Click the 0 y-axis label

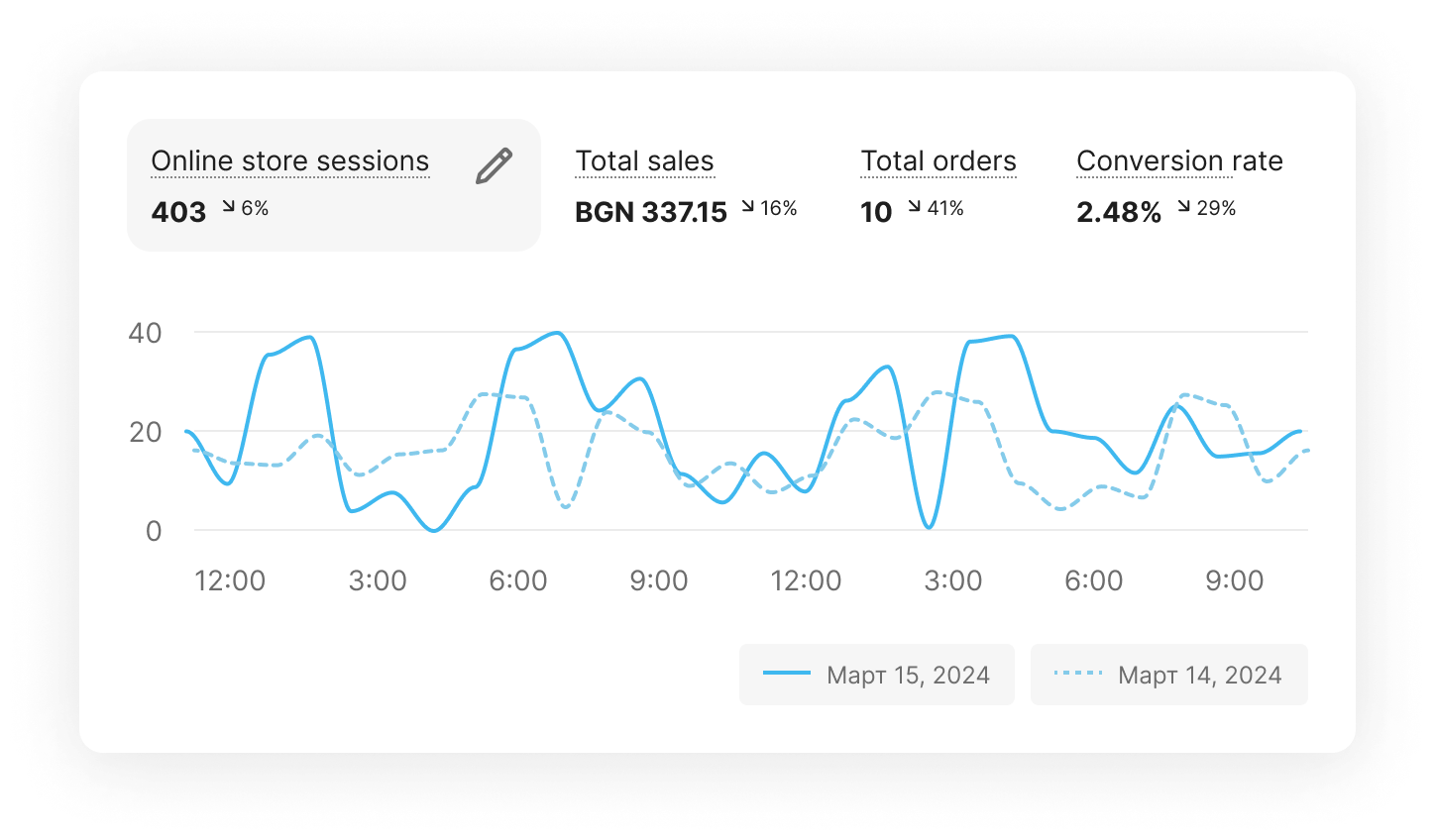[x=154, y=531]
